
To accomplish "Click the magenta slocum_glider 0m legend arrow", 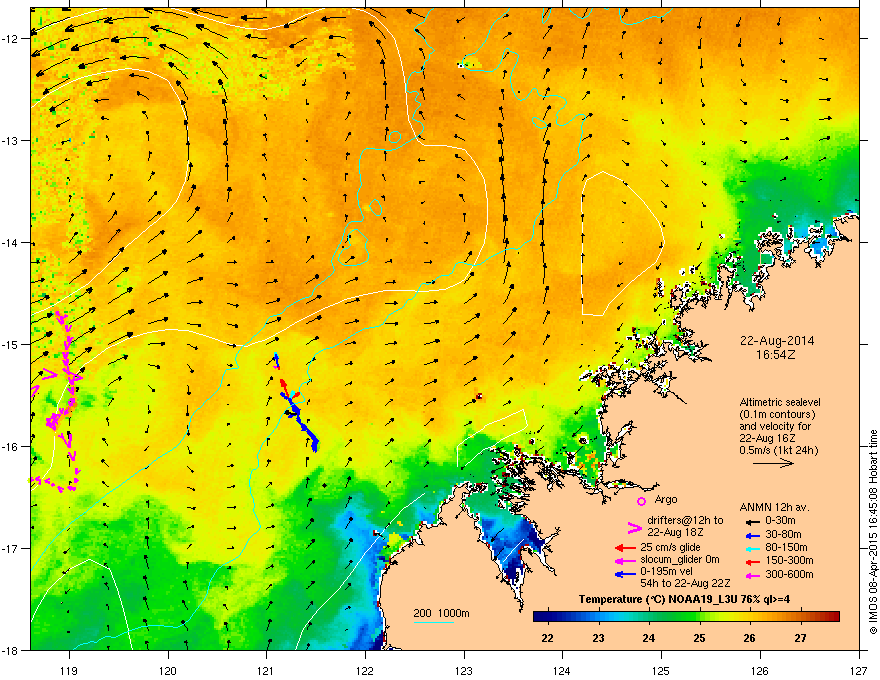I will [625, 560].
